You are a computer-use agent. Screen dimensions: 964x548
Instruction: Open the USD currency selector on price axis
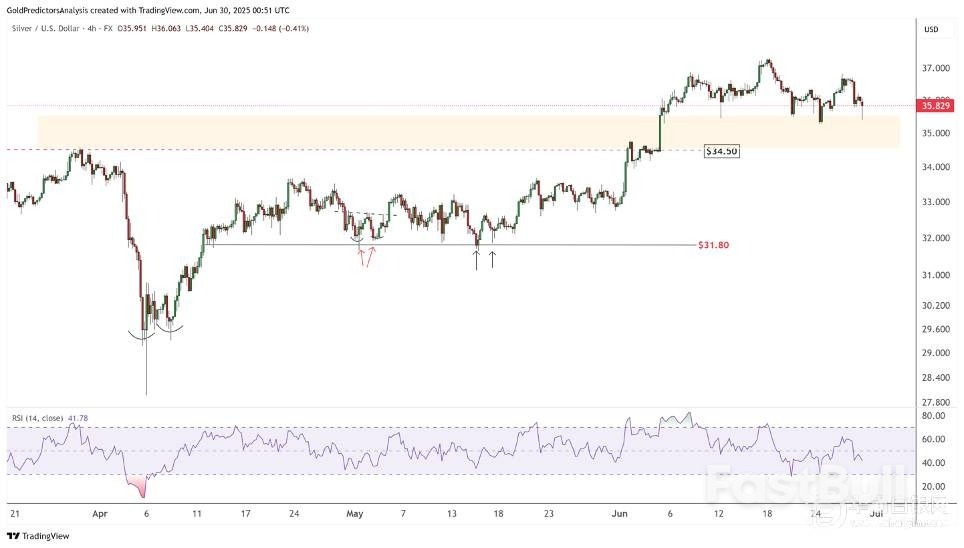pyautogui.click(x=931, y=29)
